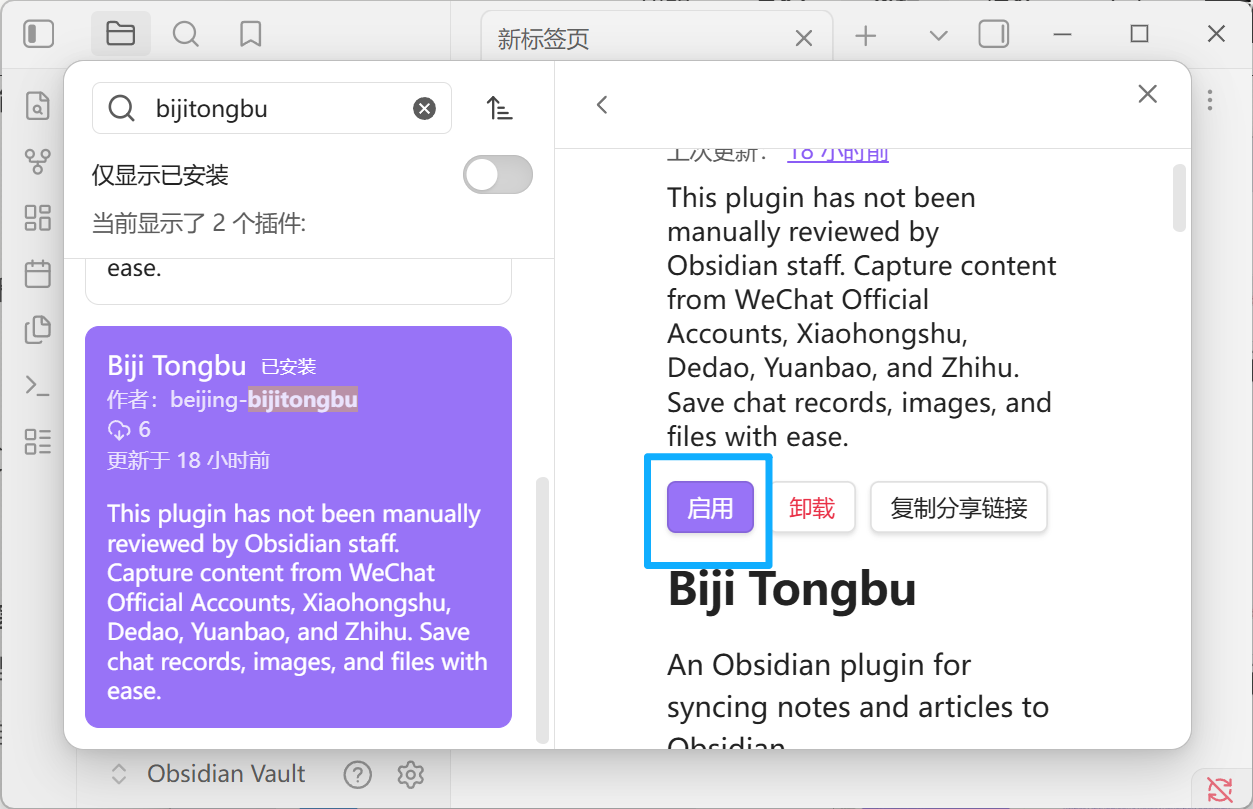
Task: Open a new tab with plus icon
Action: [x=865, y=36]
